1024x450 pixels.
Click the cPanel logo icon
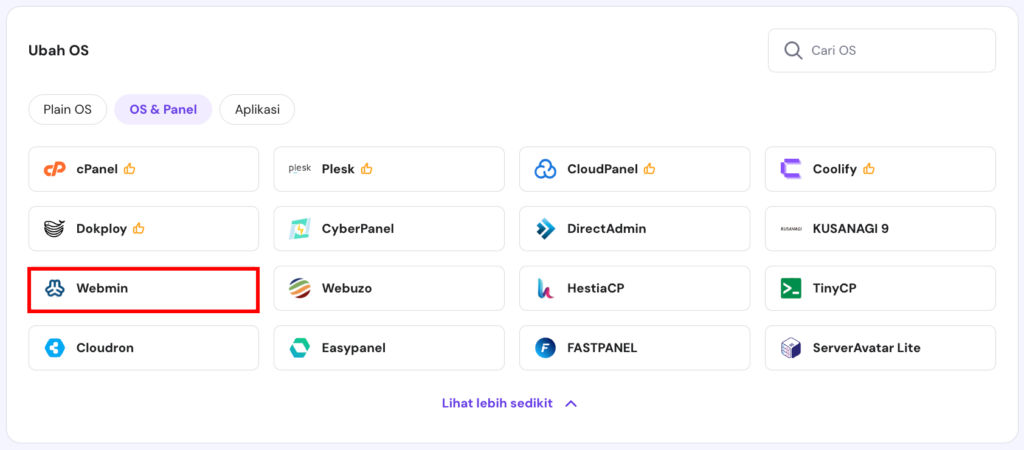pos(54,169)
